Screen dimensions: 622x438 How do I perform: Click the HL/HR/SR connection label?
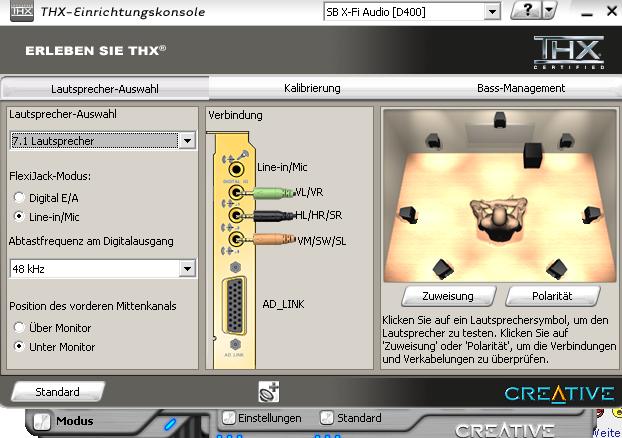point(319,215)
